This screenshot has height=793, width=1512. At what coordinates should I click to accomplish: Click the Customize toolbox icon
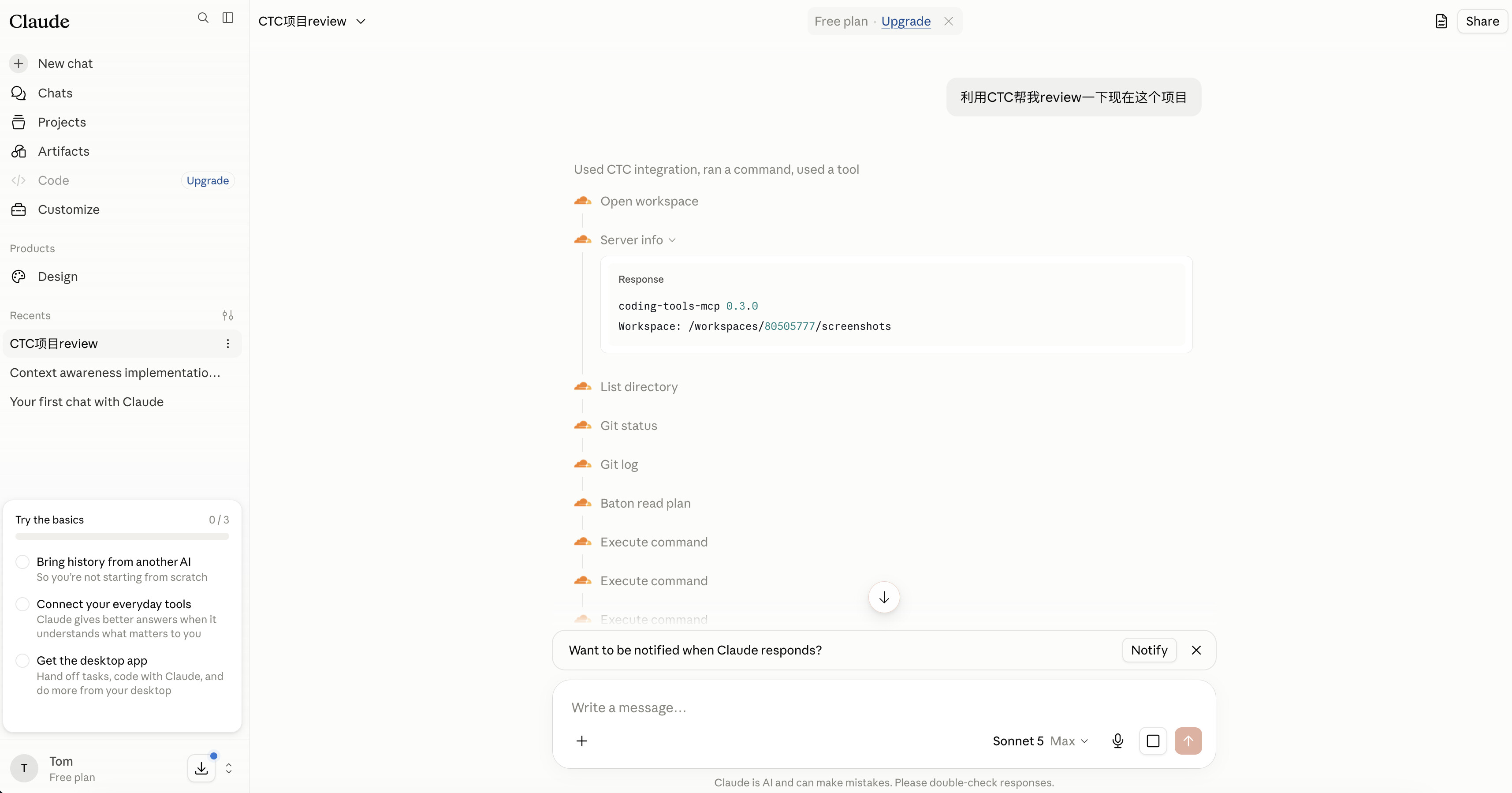point(19,209)
